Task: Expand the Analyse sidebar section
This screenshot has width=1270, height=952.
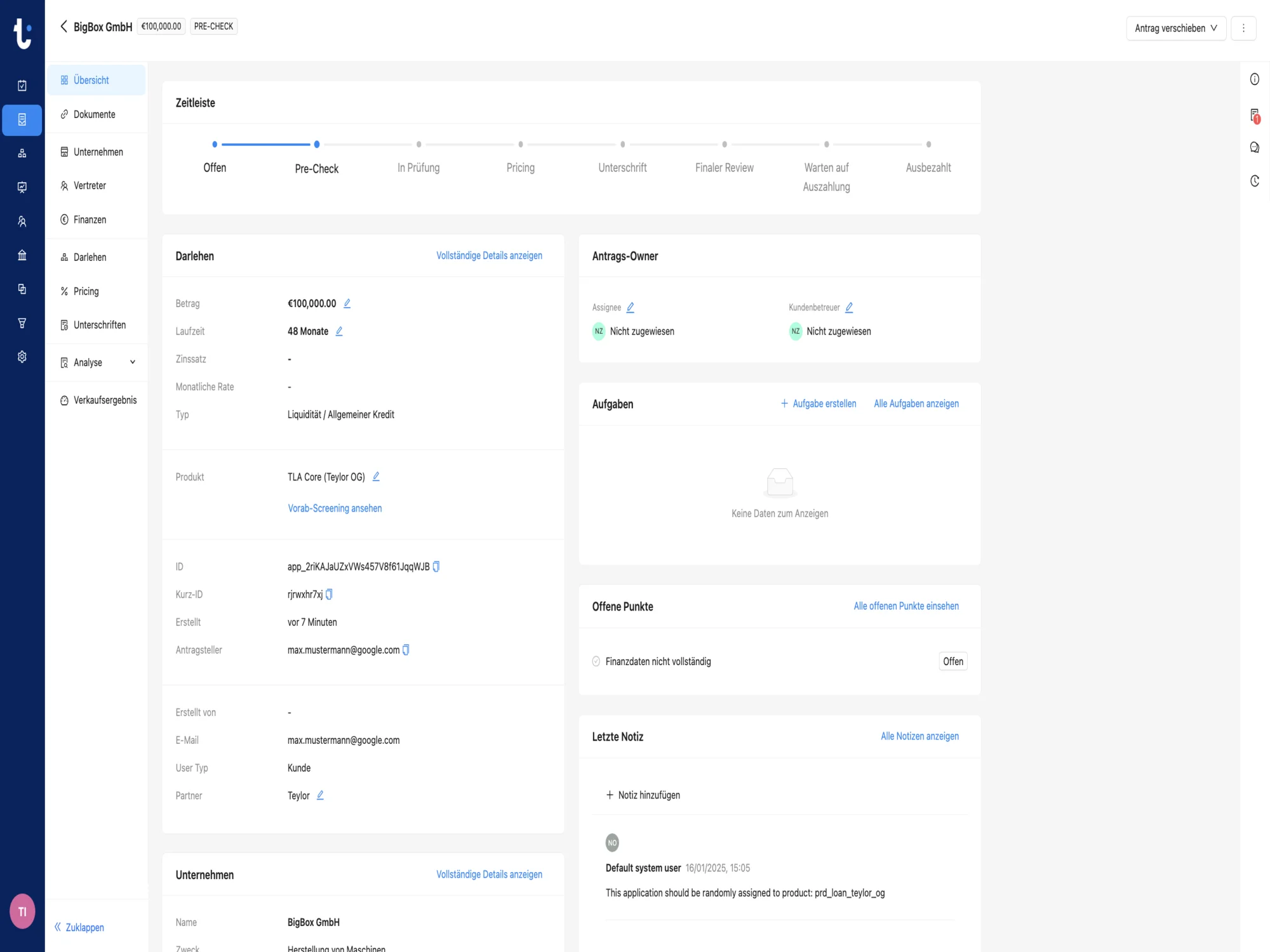Action: pyautogui.click(x=132, y=362)
